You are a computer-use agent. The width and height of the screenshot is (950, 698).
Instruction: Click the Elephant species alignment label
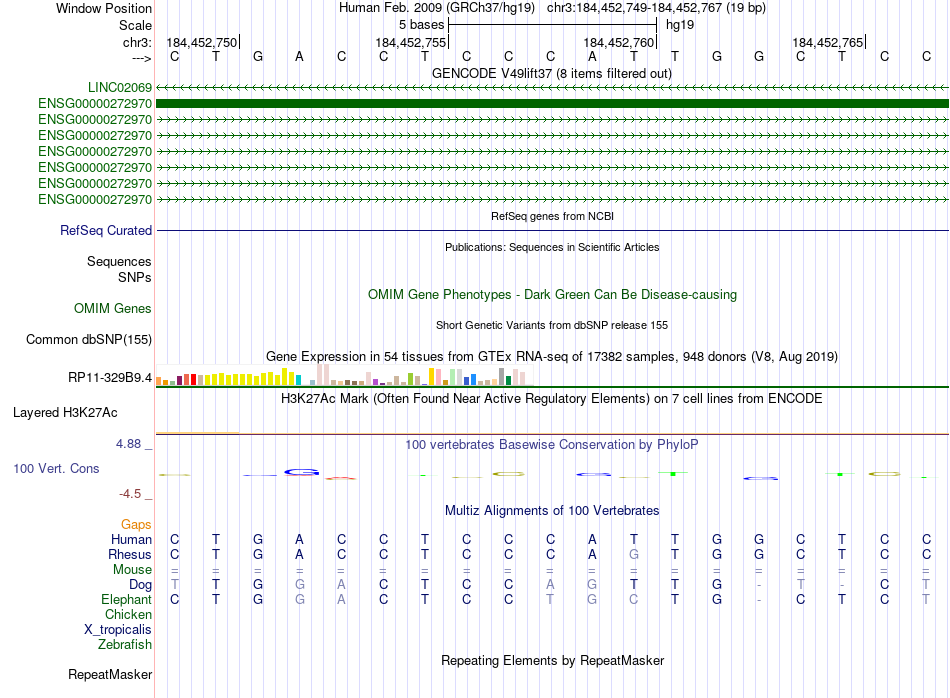126,599
